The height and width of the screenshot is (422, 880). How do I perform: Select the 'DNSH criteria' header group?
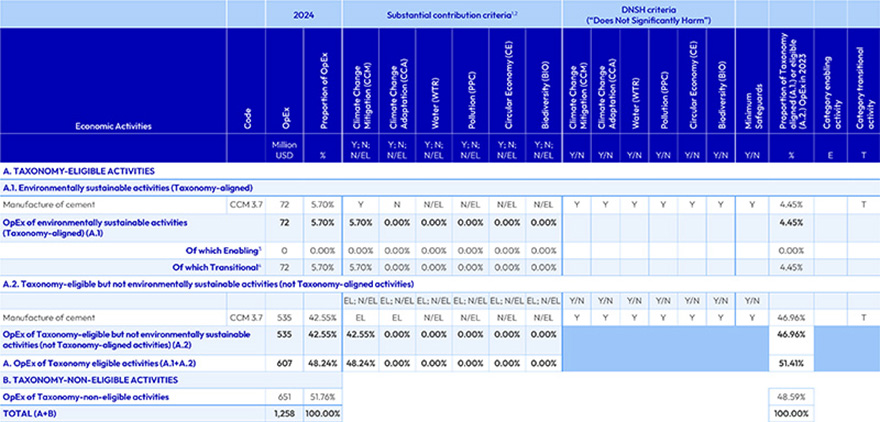[x=648, y=14]
